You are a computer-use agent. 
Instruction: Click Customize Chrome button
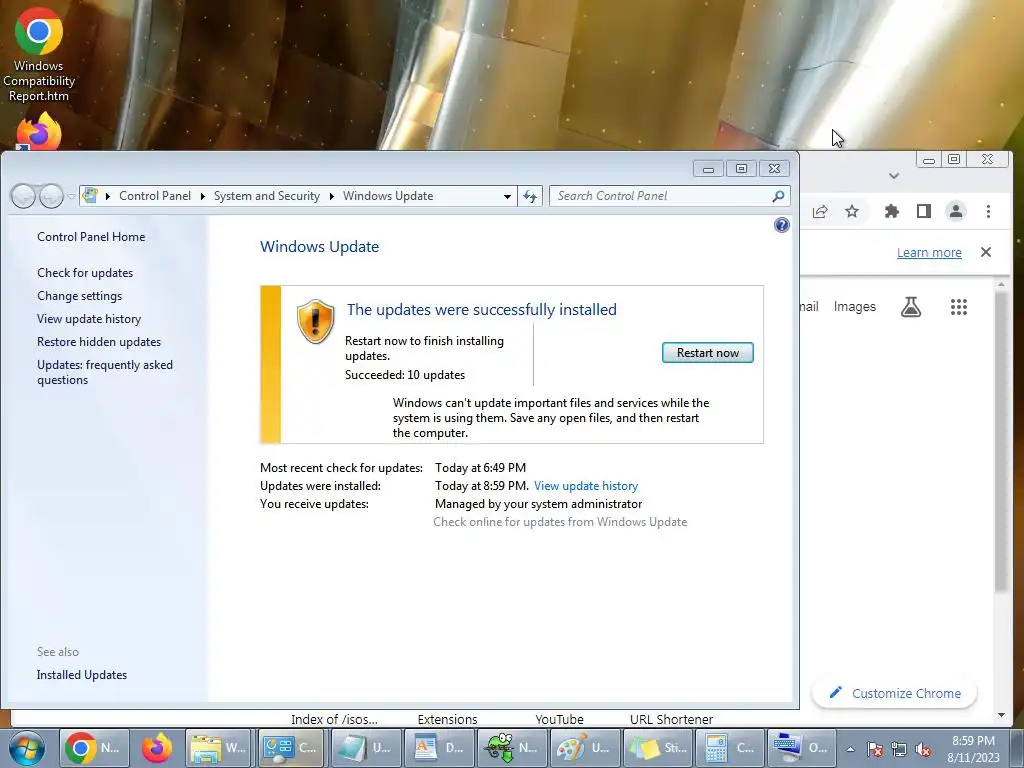click(x=894, y=693)
